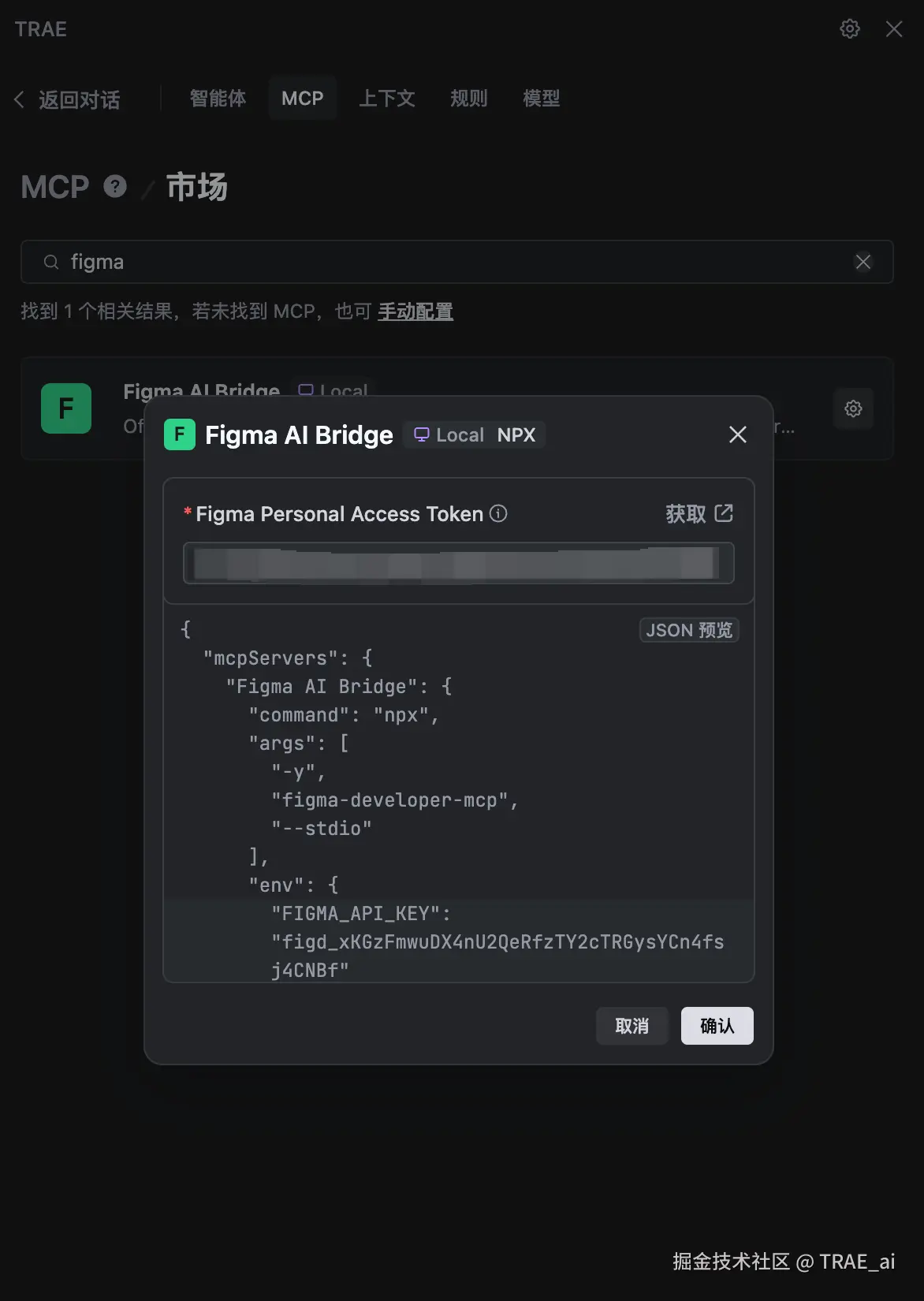Image resolution: width=924 pixels, height=1301 pixels.
Task: Focus the Figma Personal Access Token field
Action: tap(458, 563)
